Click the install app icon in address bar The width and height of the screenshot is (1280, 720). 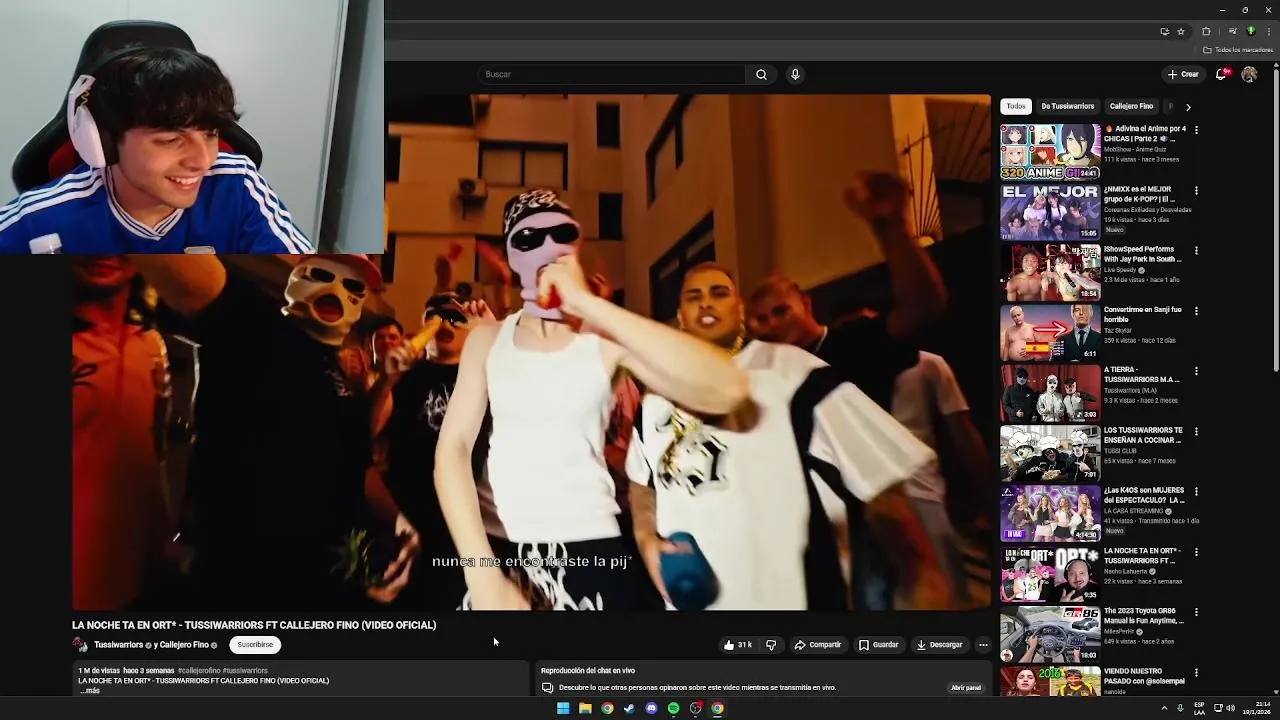1164,31
